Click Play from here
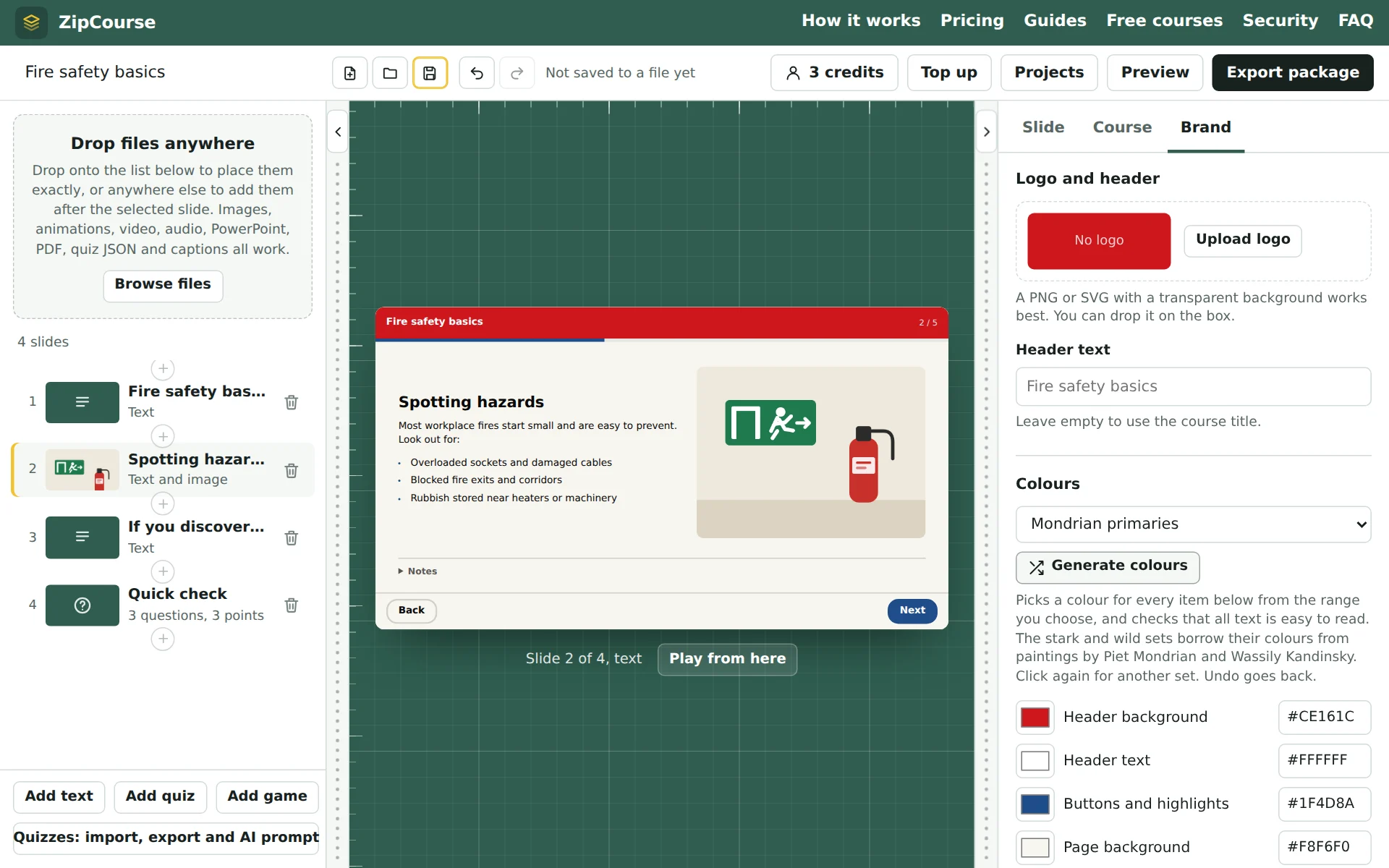 tap(727, 659)
